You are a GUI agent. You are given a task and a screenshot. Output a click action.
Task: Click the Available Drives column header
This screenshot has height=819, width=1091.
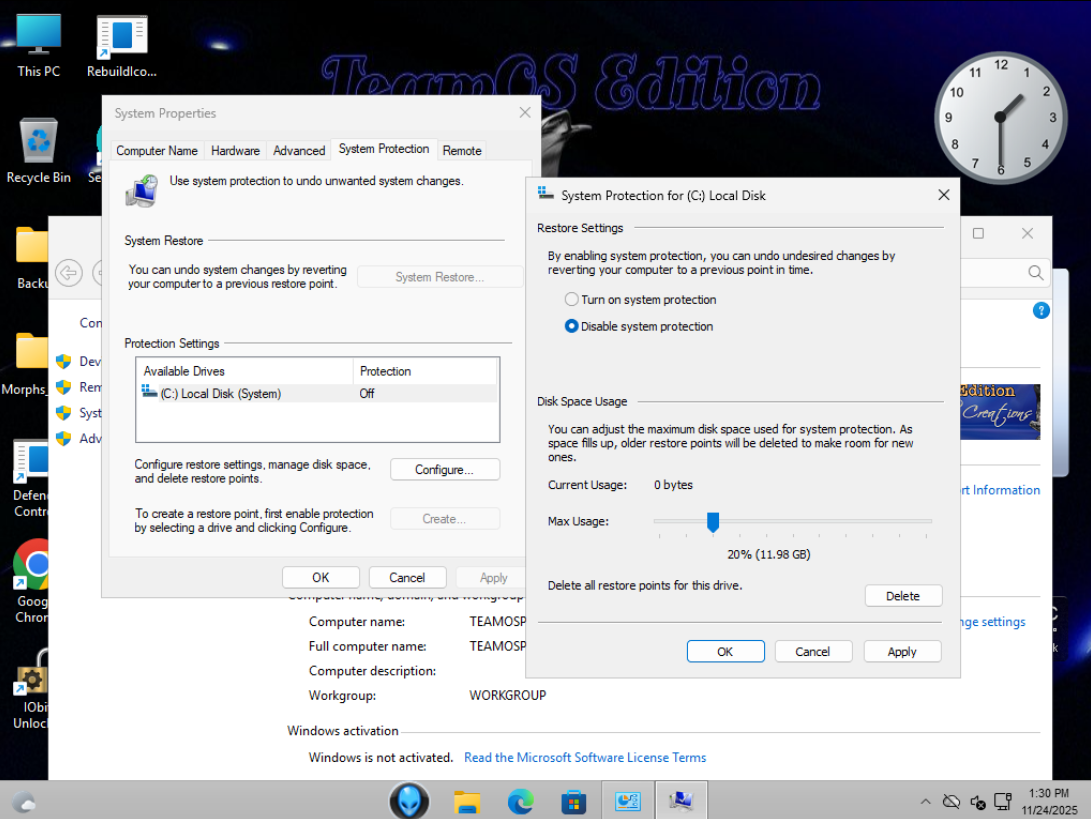click(x=245, y=371)
